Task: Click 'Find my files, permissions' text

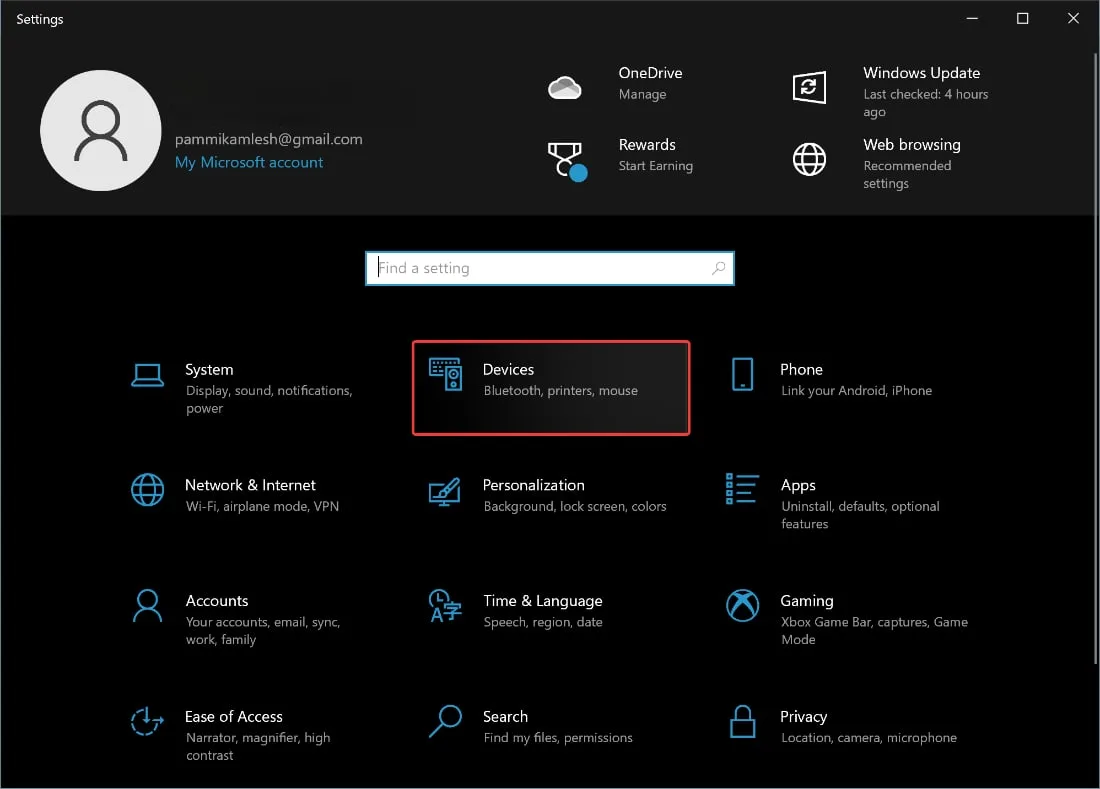Action: [558, 738]
